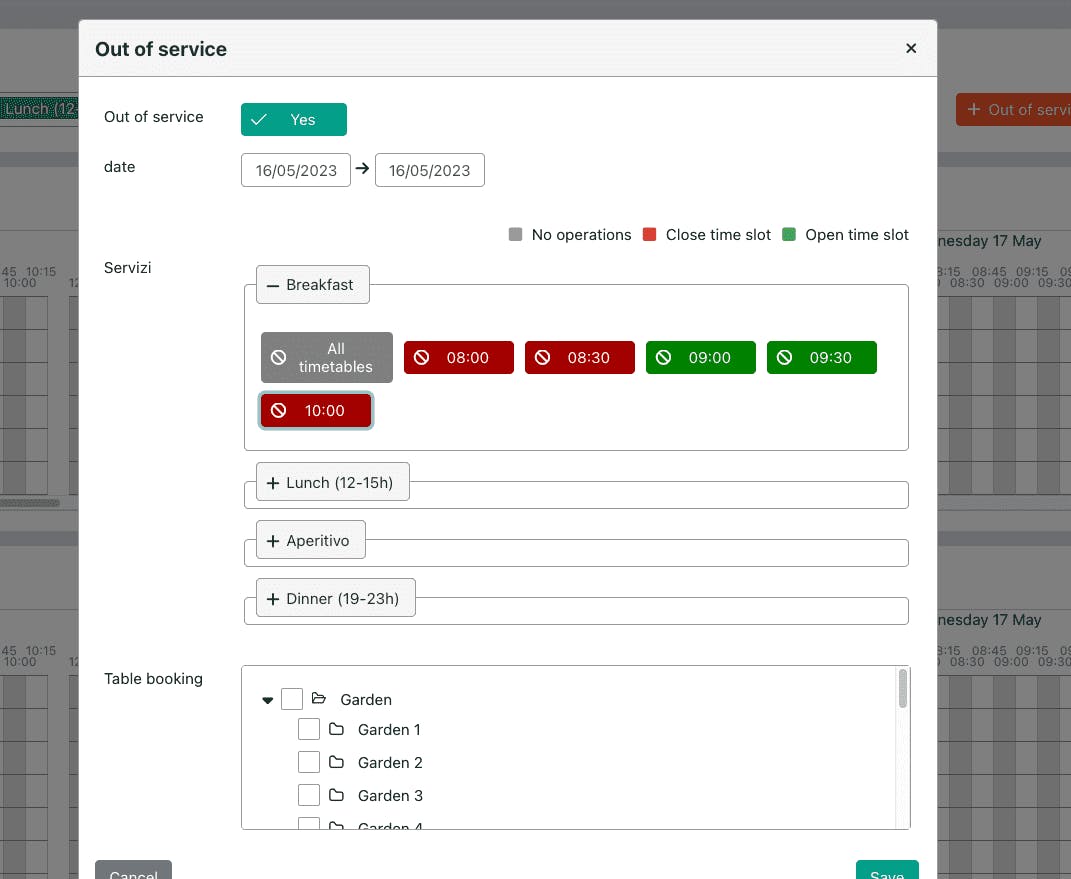Collapse the Breakfast service section
The image size is (1071, 879).
tap(313, 285)
